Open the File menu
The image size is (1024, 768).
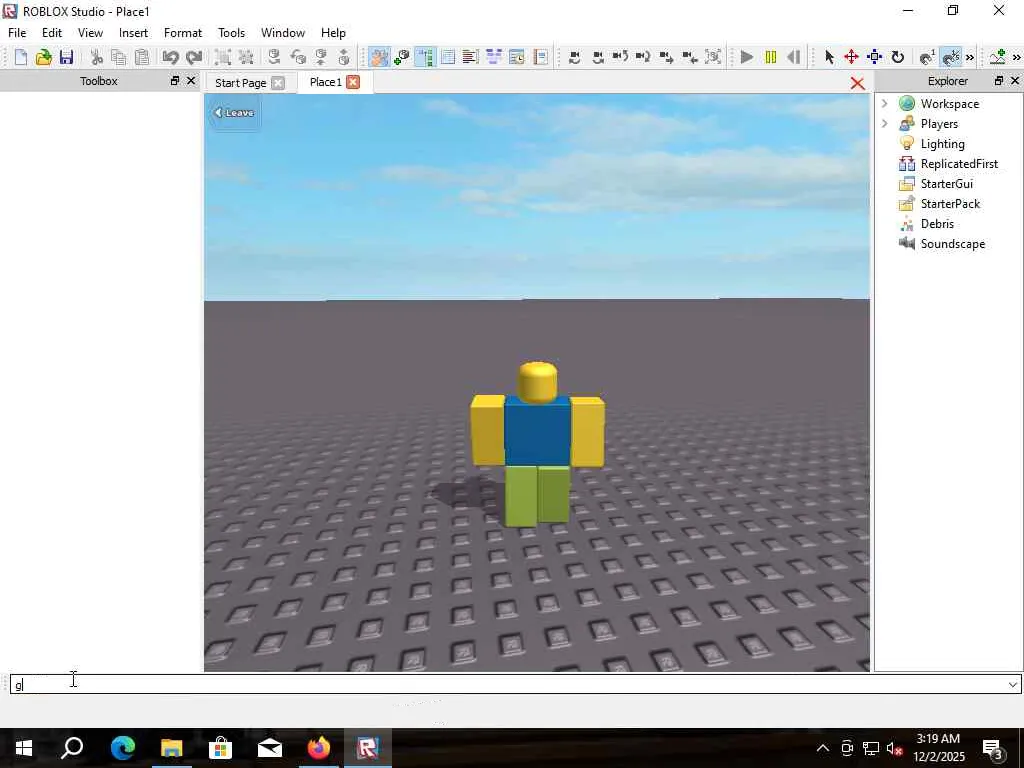[x=17, y=33]
